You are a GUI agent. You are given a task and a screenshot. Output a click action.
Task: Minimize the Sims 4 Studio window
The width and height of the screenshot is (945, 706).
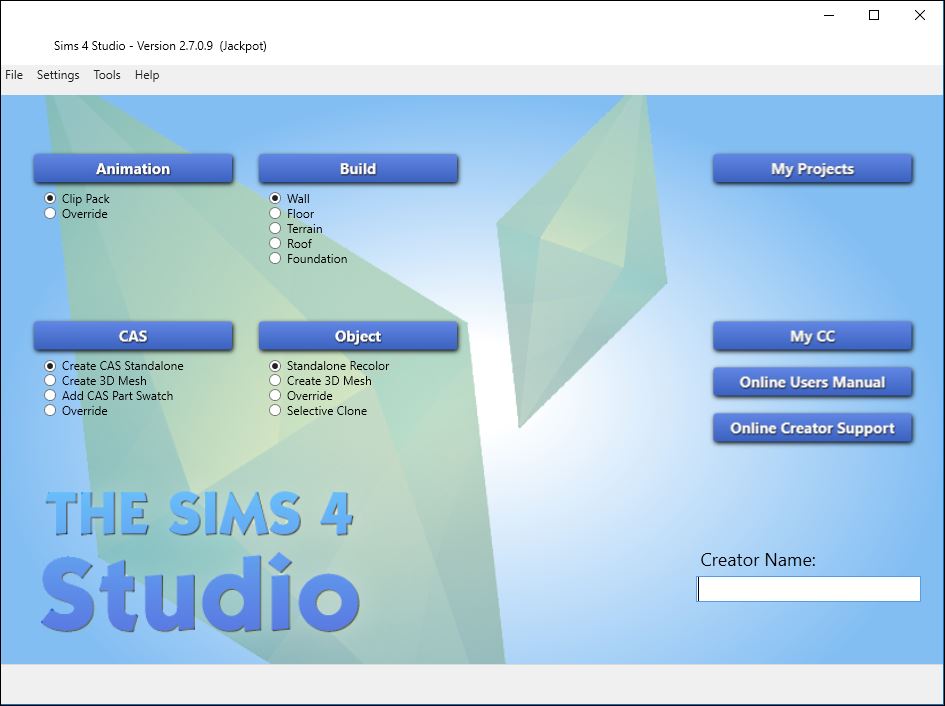[x=829, y=15]
